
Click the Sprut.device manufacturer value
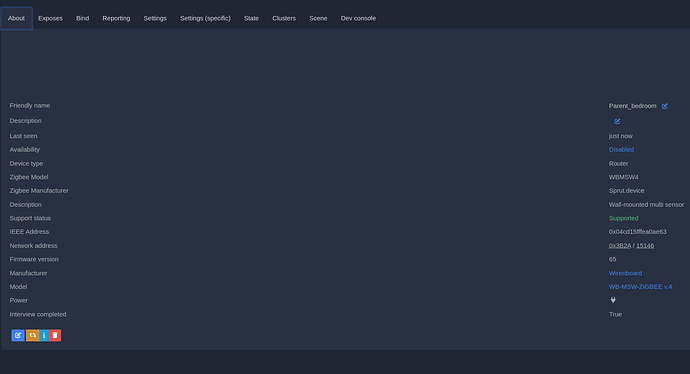626,191
